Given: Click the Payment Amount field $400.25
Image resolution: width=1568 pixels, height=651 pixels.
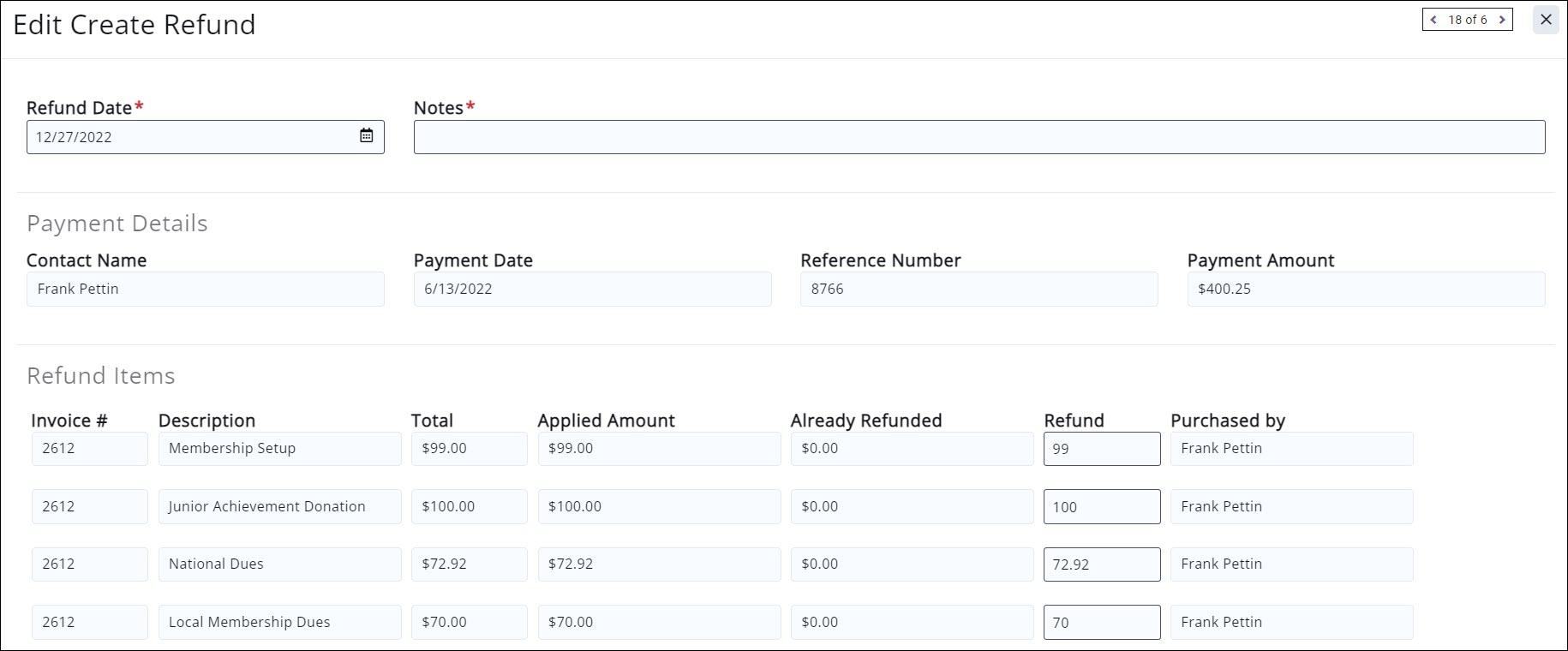Looking at the screenshot, I should [x=1366, y=290].
